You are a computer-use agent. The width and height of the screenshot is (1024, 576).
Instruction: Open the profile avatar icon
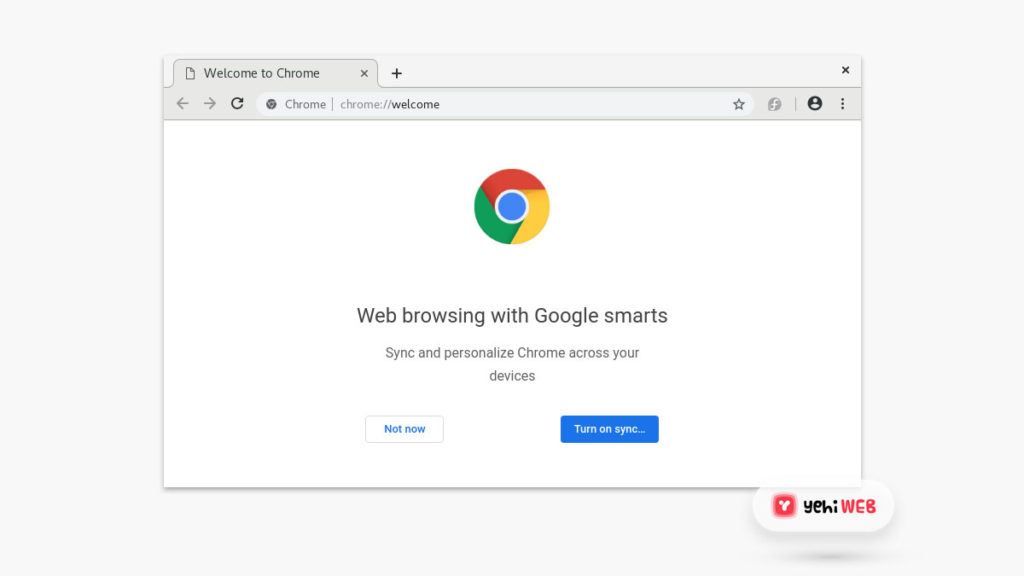tap(815, 104)
